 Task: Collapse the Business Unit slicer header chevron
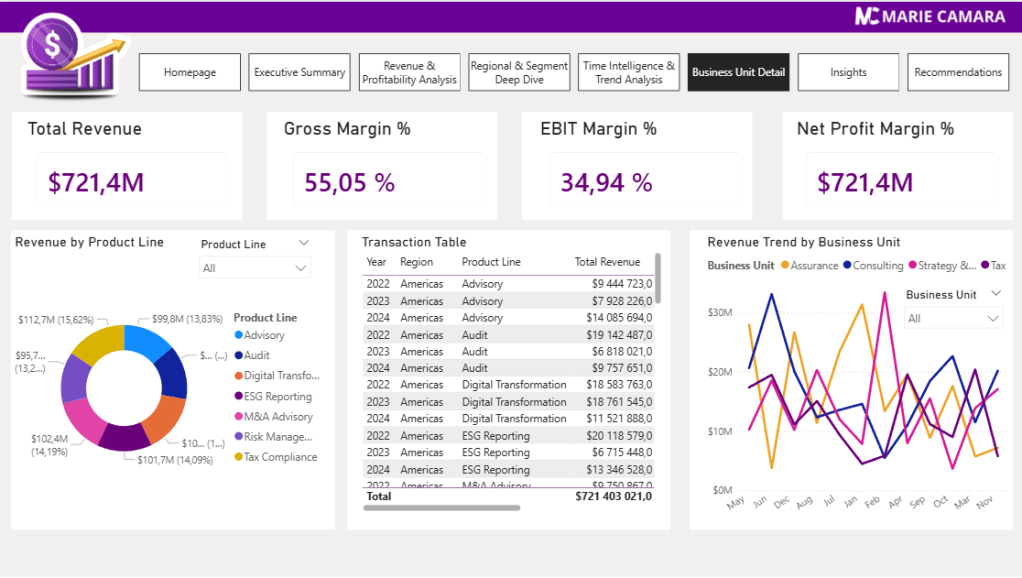click(x=995, y=294)
